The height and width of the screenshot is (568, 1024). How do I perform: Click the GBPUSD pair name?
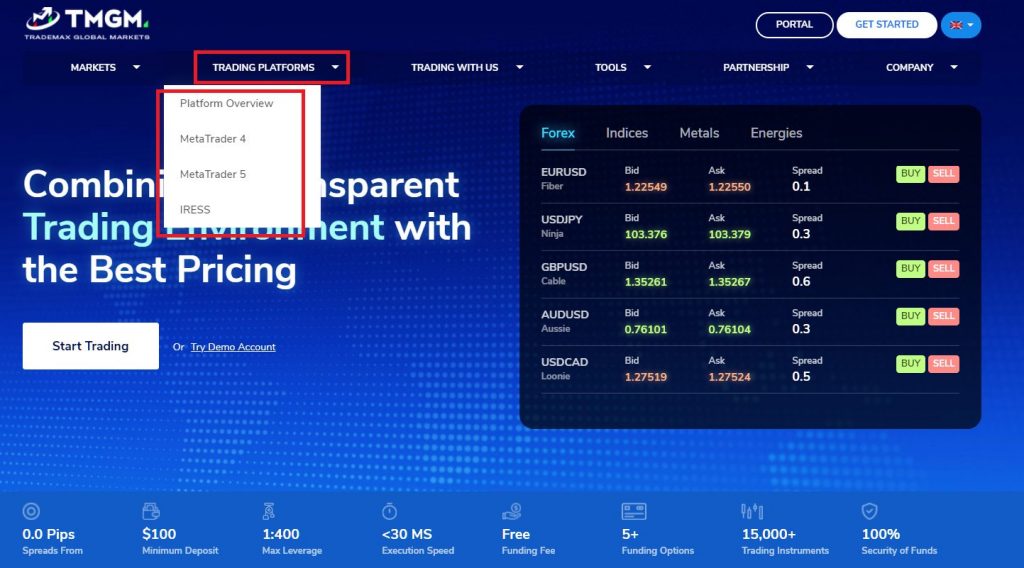pyautogui.click(x=564, y=267)
